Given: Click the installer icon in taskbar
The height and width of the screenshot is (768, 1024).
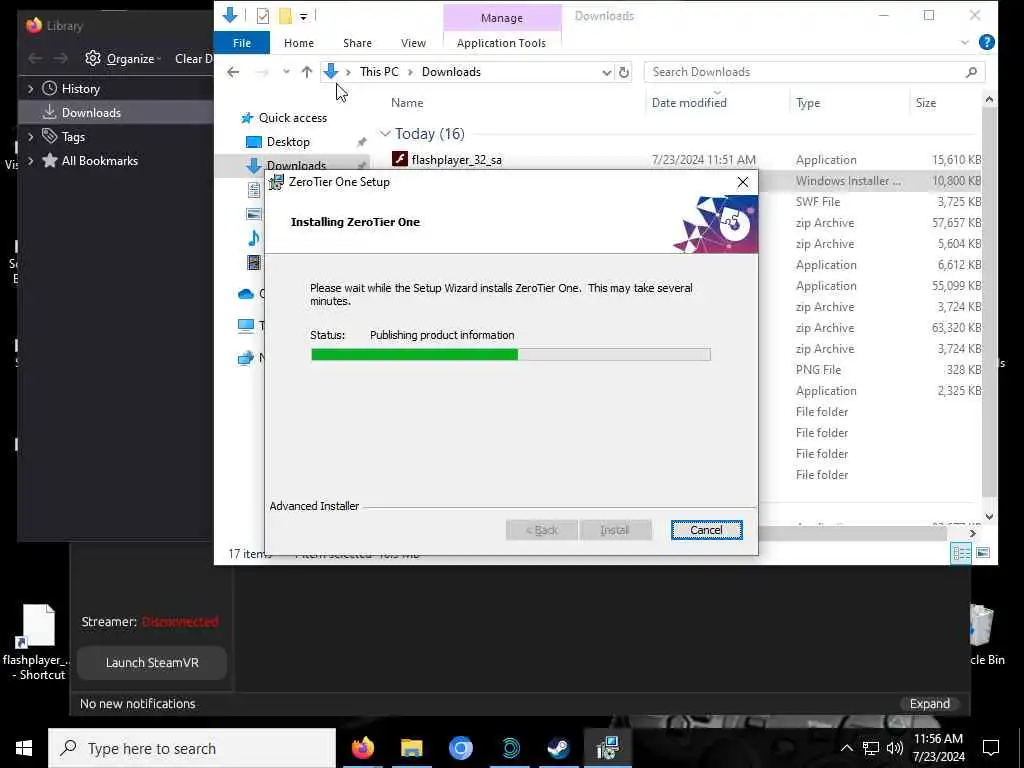Looking at the screenshot, I should tap(607, 748).
